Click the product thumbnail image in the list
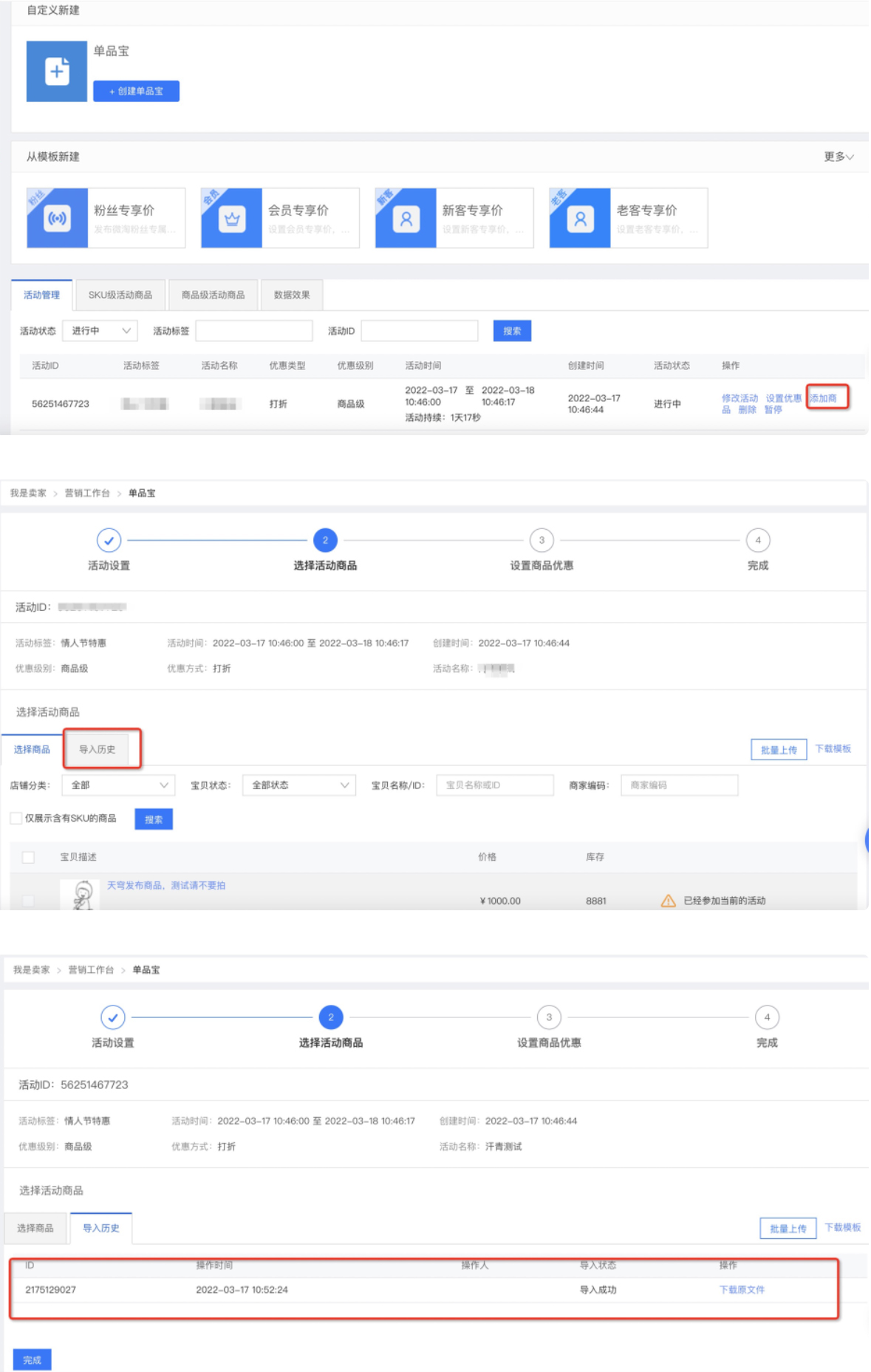 click(80, 895)
